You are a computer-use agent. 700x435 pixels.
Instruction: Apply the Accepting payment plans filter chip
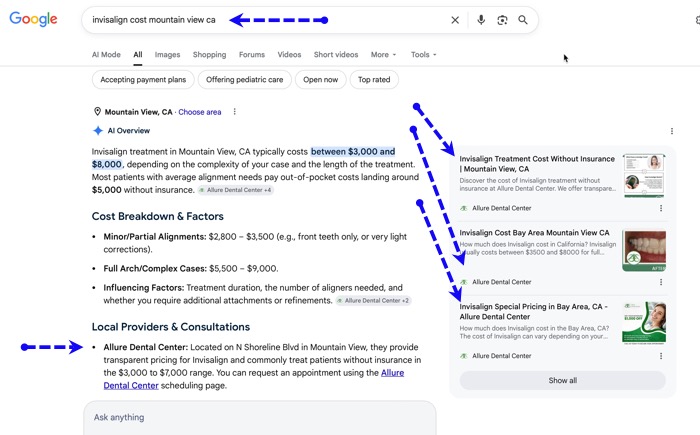click(x=143, y=79)
